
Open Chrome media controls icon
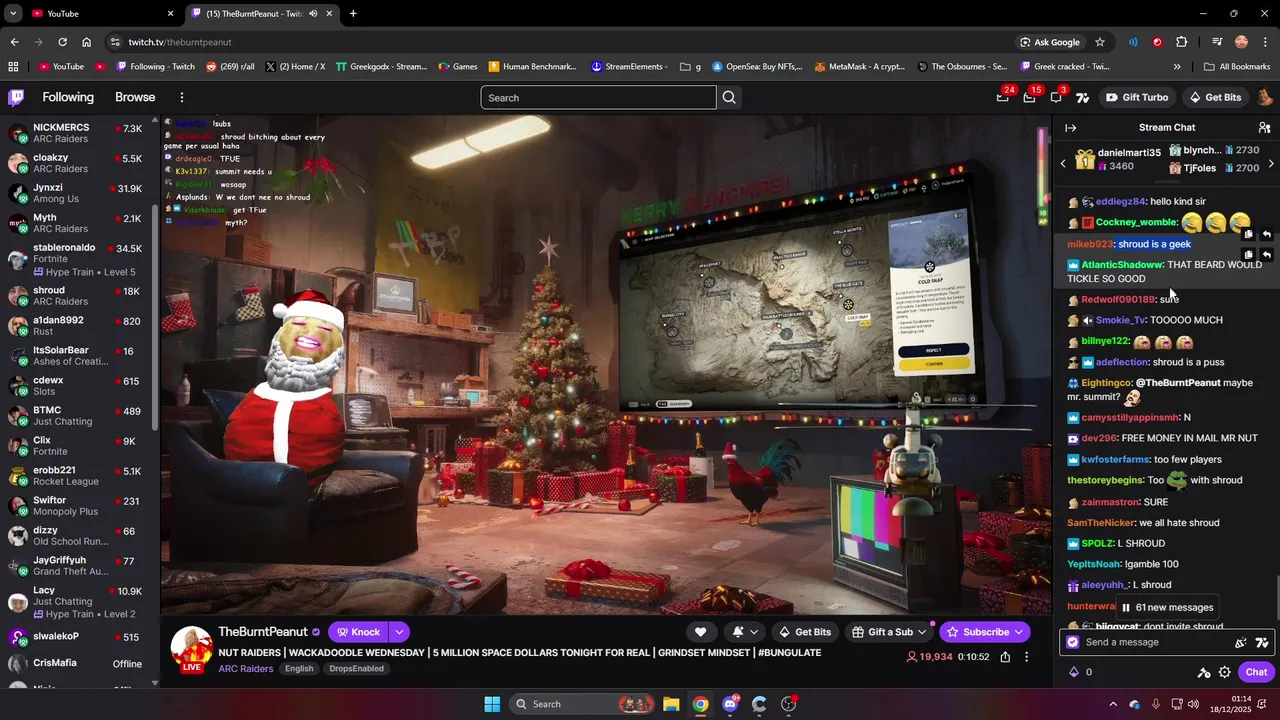[x=1217, y=42]
